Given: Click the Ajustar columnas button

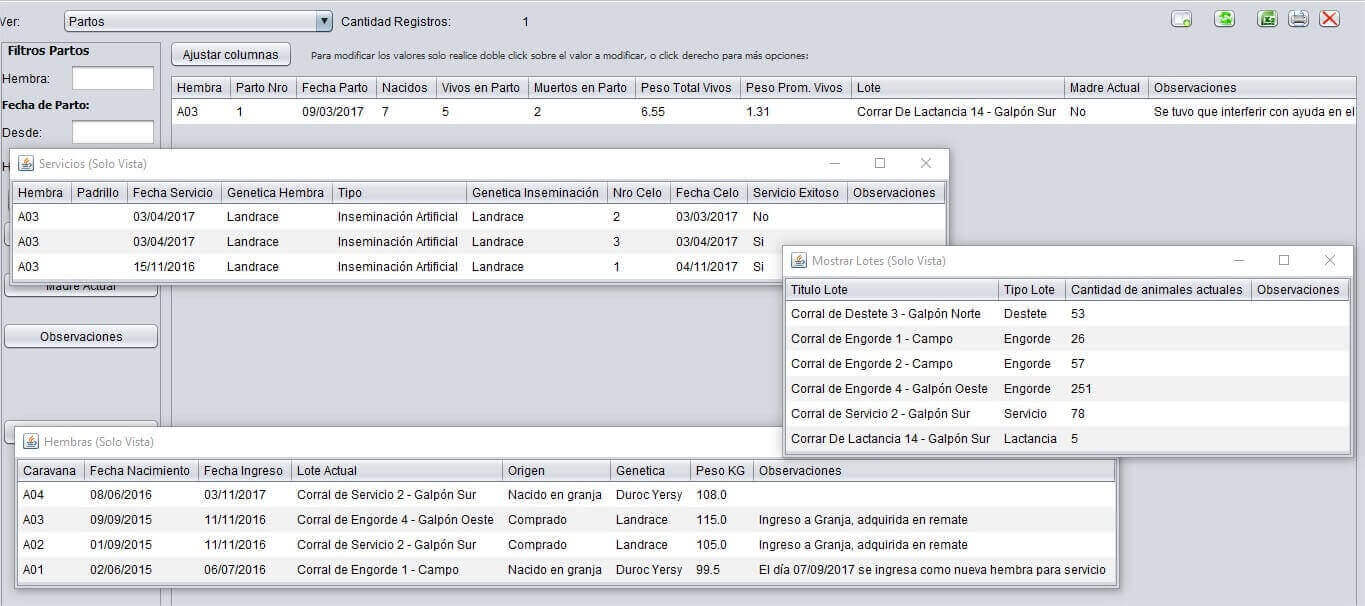Looking at the screenshot, I should [231, 54].
